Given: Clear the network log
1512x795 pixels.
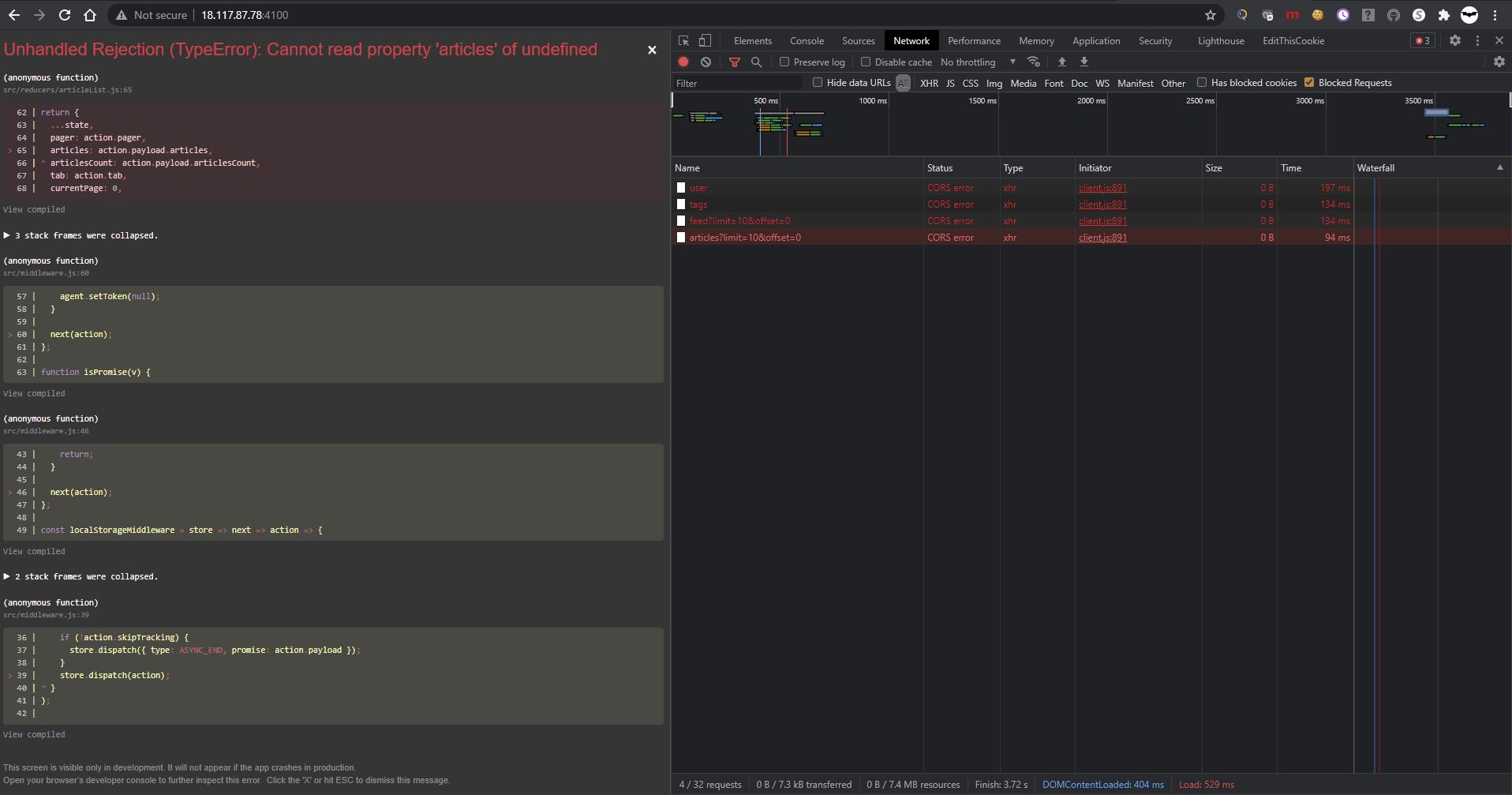Looking at the screenshot, I should pos(705,62).
